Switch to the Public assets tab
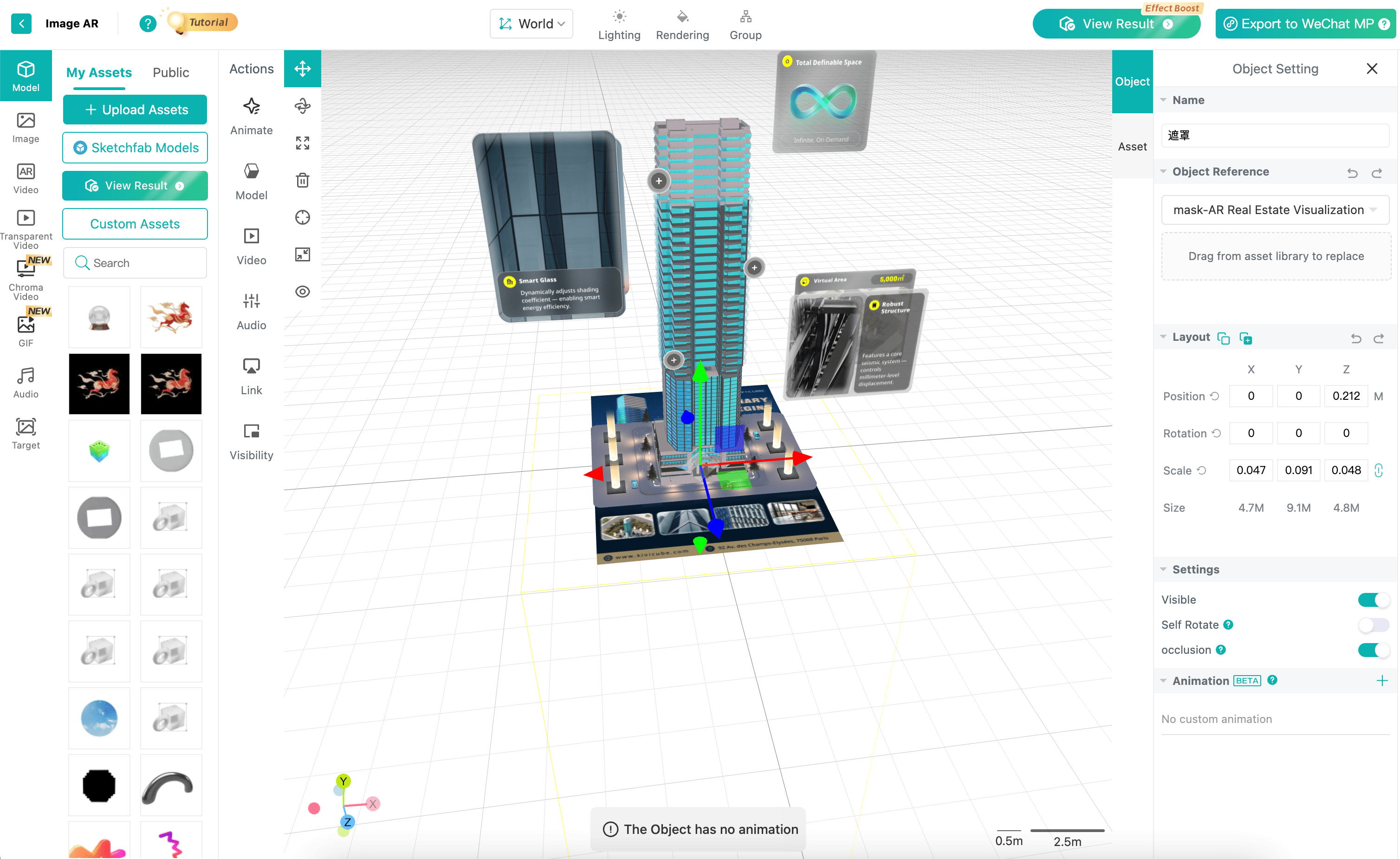Screen dimensions: 1400x859 pyautogui.click(x=170, y=72)
